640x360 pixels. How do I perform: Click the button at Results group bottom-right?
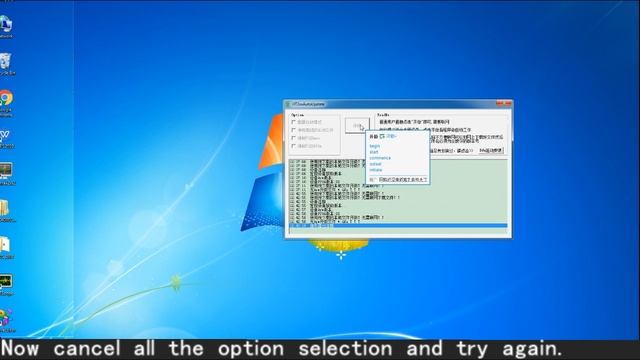[x=491, y=151]
